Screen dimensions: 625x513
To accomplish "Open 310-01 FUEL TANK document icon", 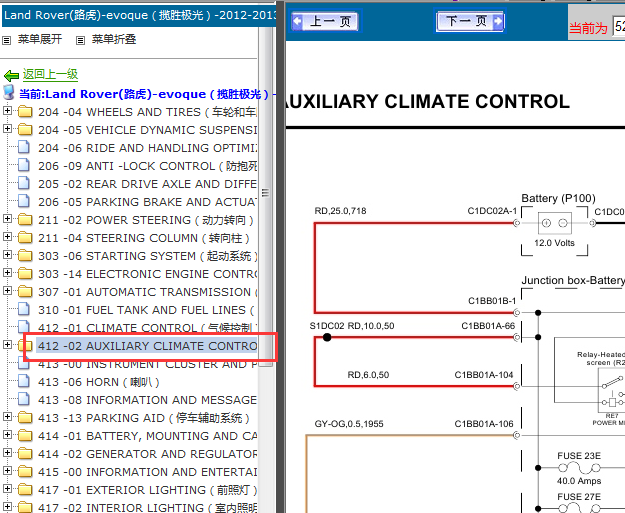I will click(x=24, y=309).
